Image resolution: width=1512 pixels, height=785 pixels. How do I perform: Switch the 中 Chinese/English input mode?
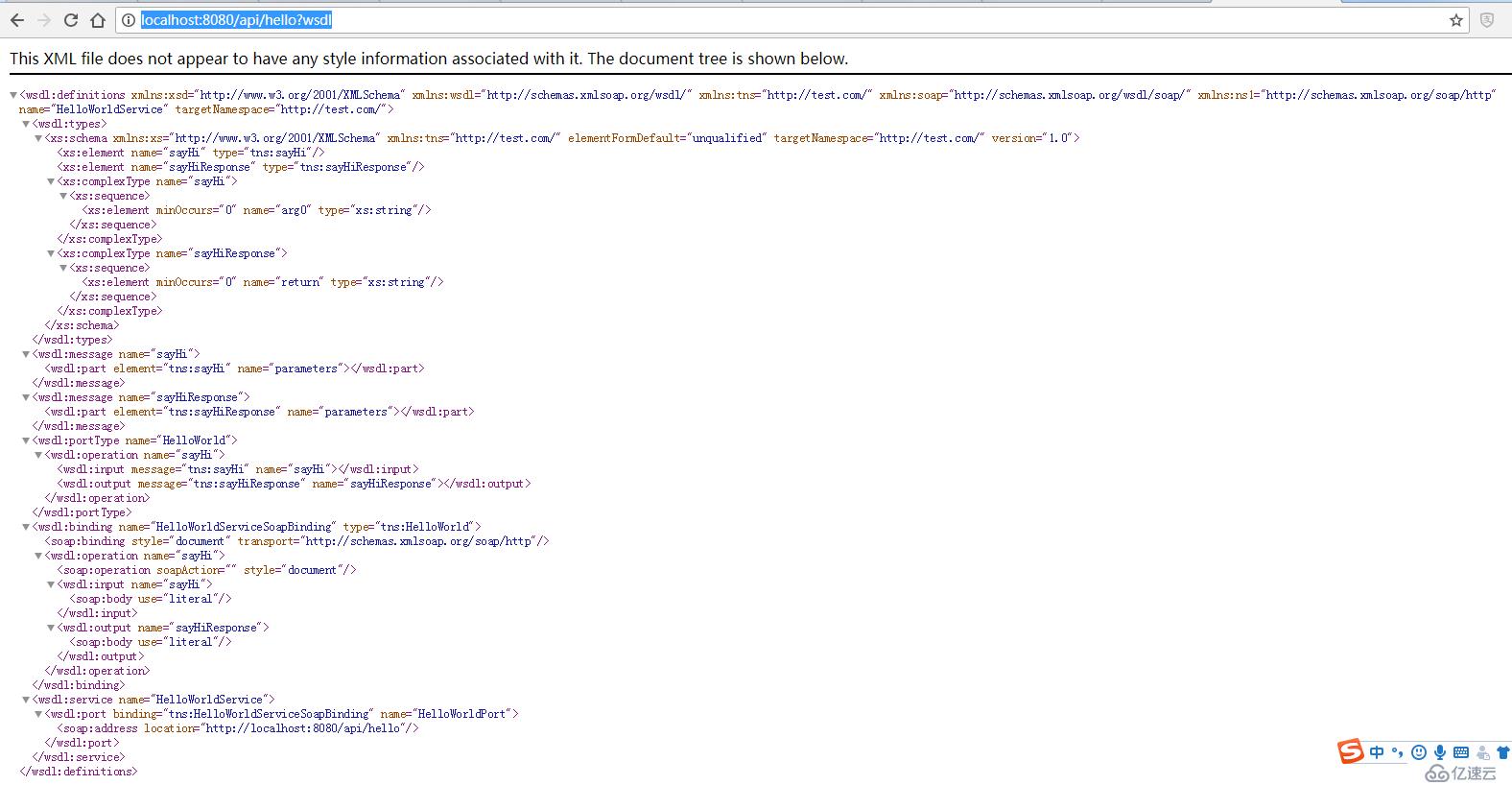[1377, 752]
